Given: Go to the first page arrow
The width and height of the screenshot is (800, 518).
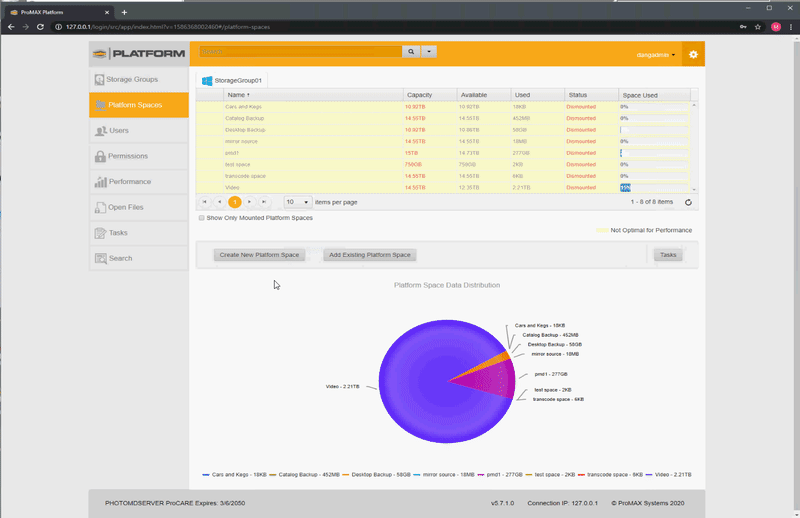Looking at the screenshot, I should (205, 202).
